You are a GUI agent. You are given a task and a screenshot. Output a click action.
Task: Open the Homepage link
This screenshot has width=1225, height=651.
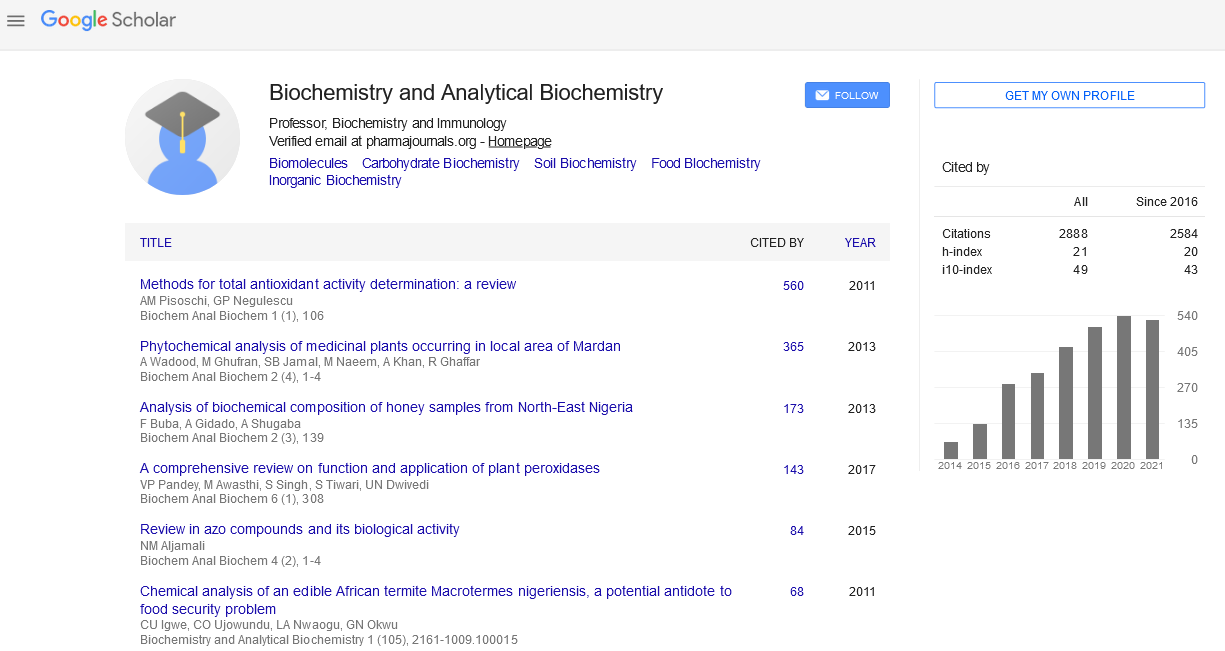pyautogui.click(x=519, y=142)
